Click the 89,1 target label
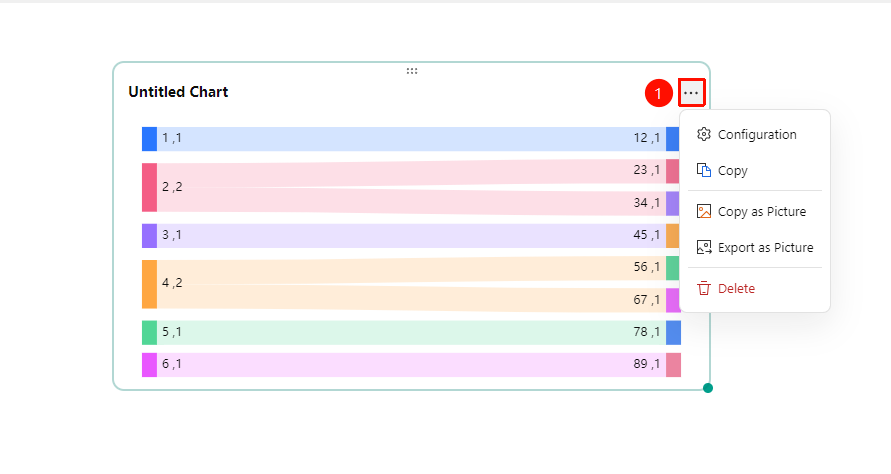891x474 pixels. pyautogui.click(x=647, y=364)
